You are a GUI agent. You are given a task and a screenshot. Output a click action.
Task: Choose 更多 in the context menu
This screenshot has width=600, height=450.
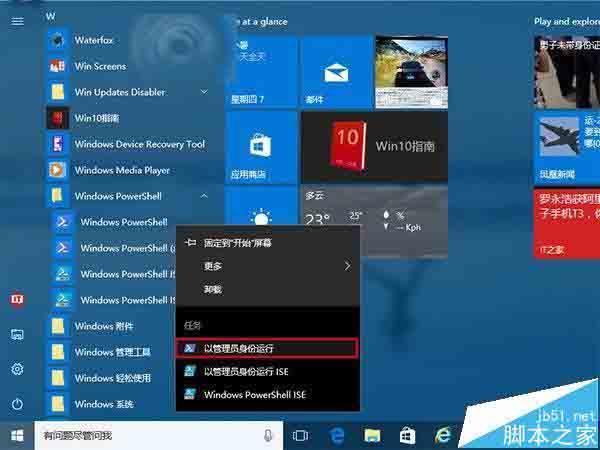tap(268, 266)
